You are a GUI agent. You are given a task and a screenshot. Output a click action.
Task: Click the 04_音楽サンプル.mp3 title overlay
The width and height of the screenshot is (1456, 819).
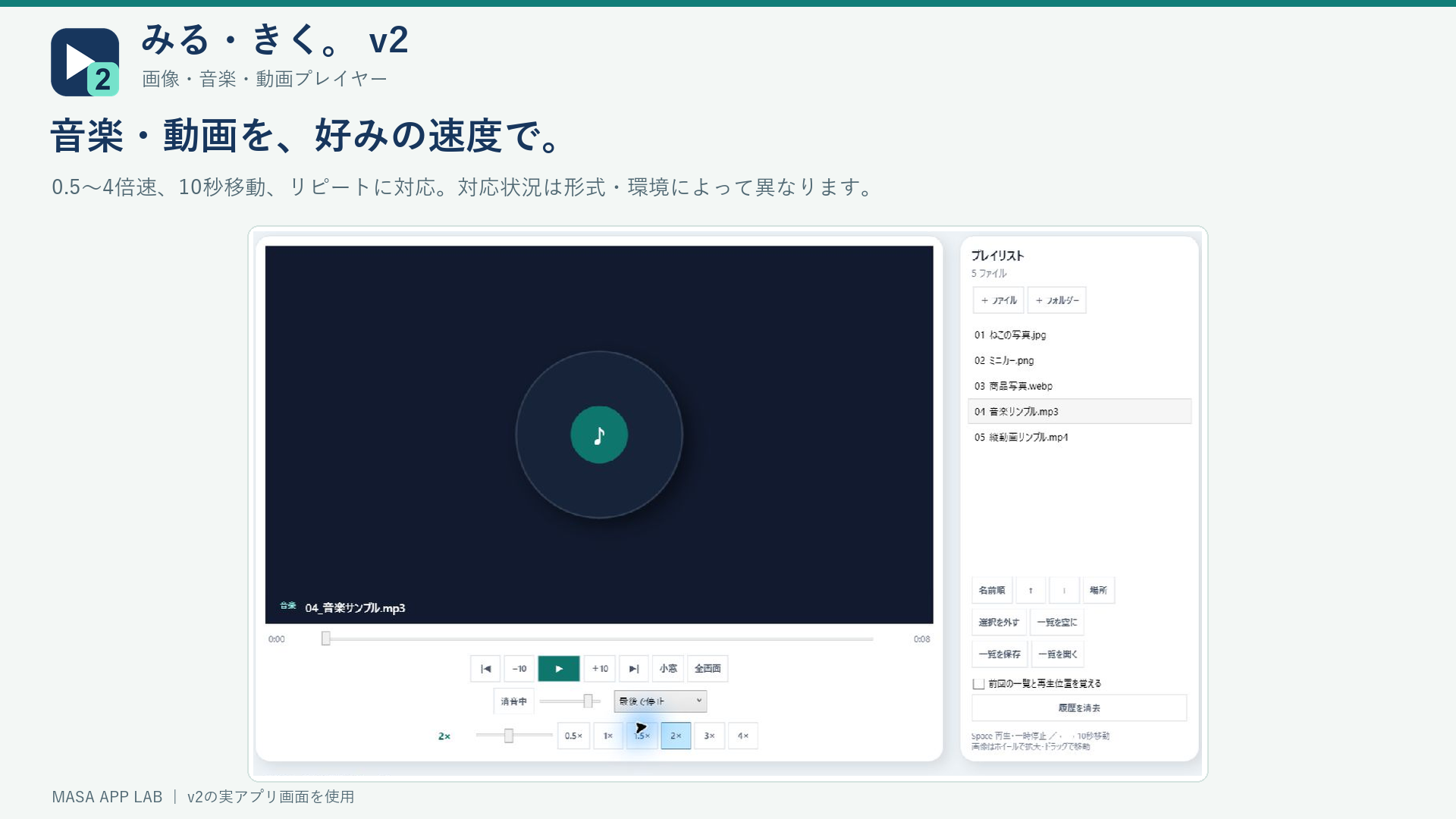[x=355, y=607]
